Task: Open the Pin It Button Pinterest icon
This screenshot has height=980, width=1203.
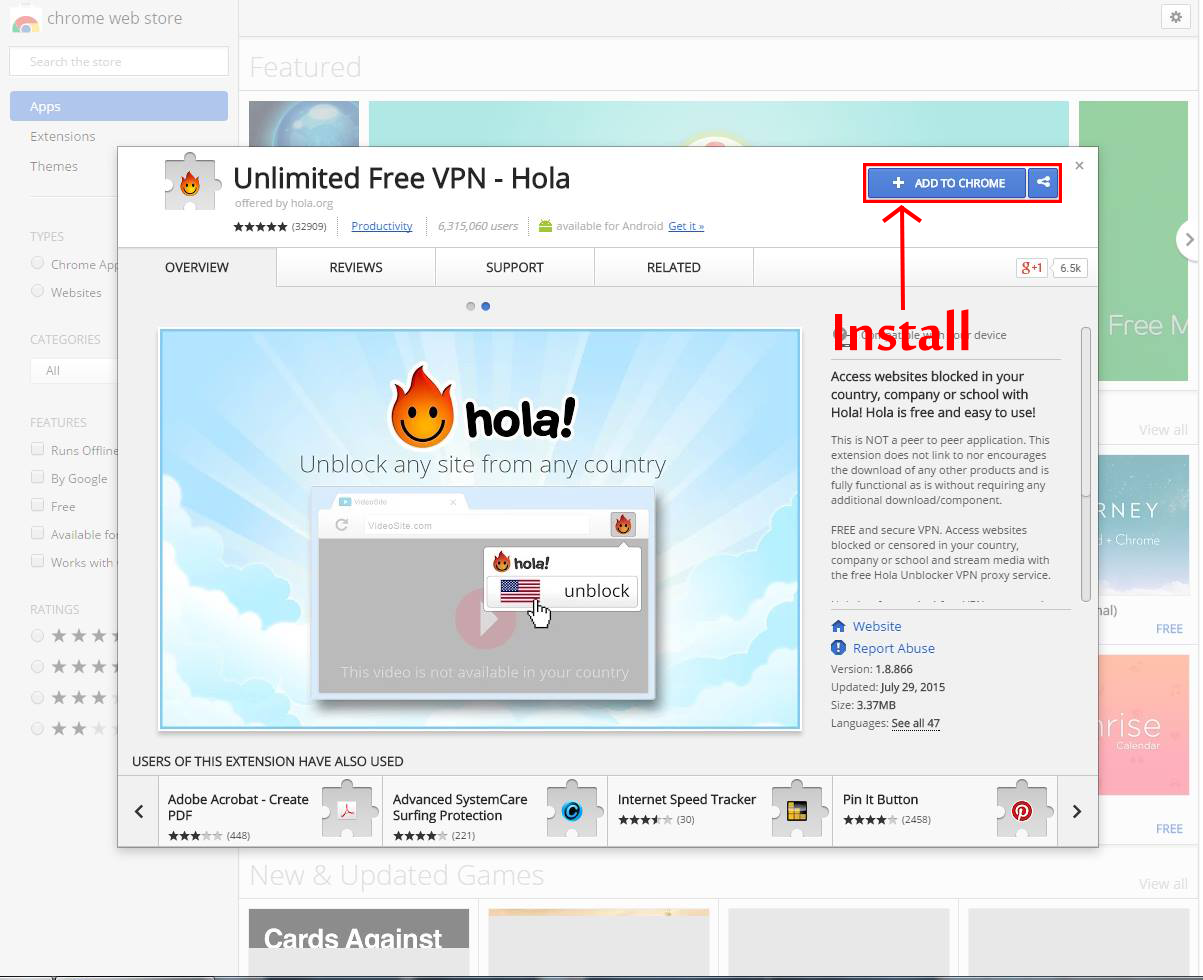Action: (1021, 811)
